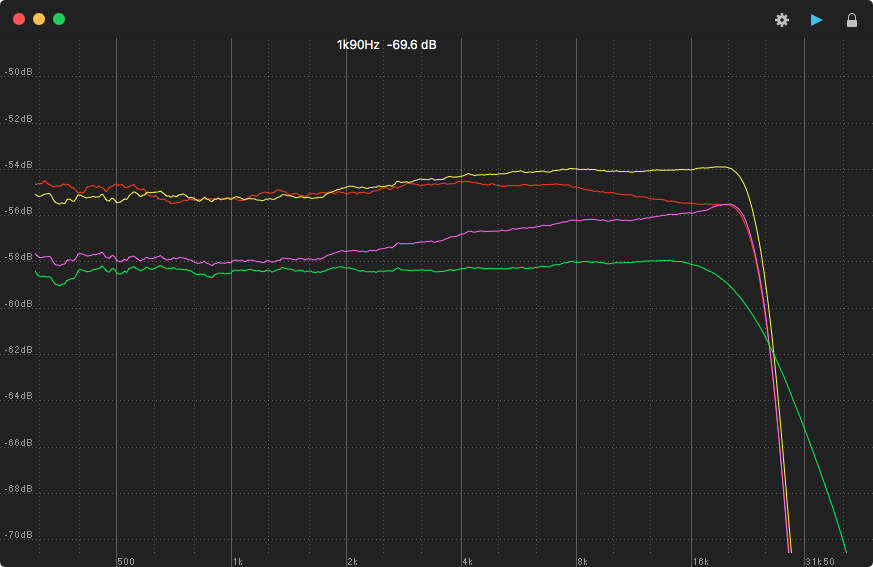Click the -50dB level axis label
Viewport: 873px width, 567px height.
tap(17, 73)
